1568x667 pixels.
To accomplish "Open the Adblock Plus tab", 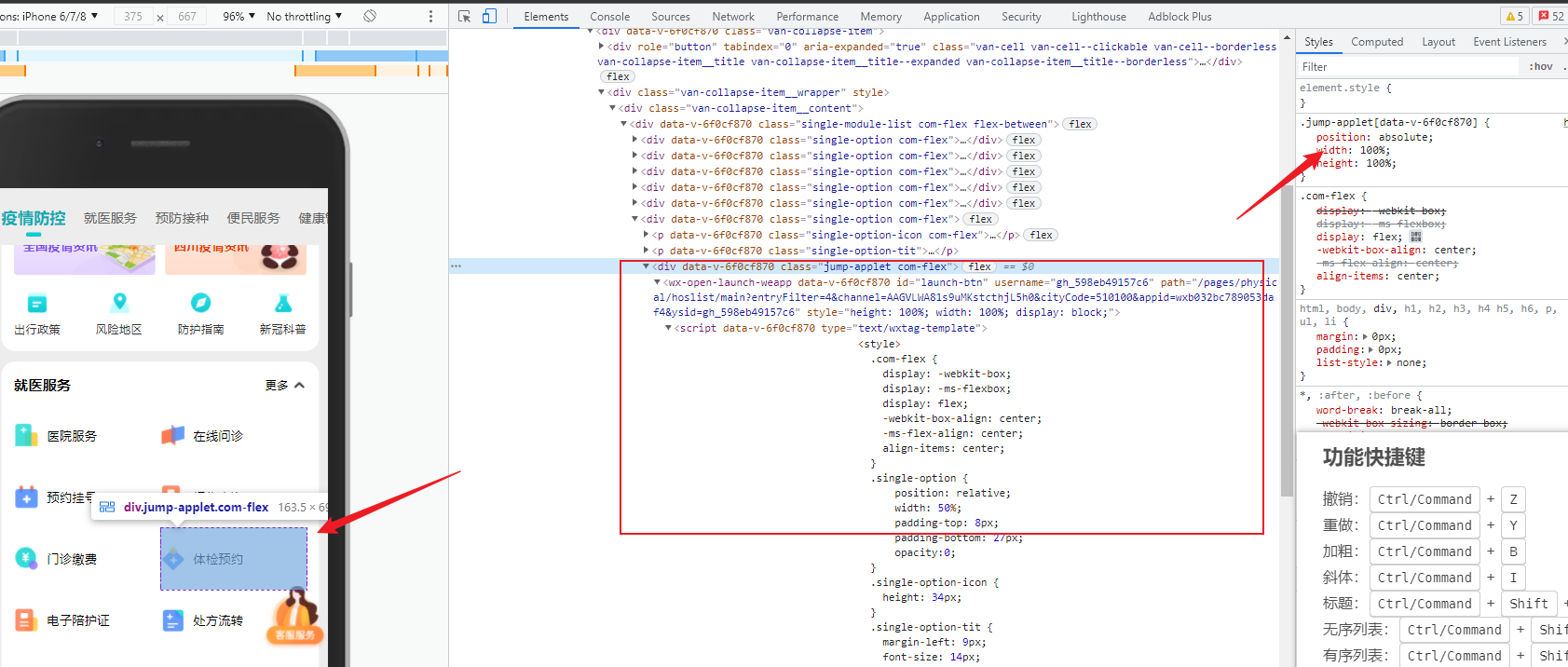I will tap(1179, 16).
